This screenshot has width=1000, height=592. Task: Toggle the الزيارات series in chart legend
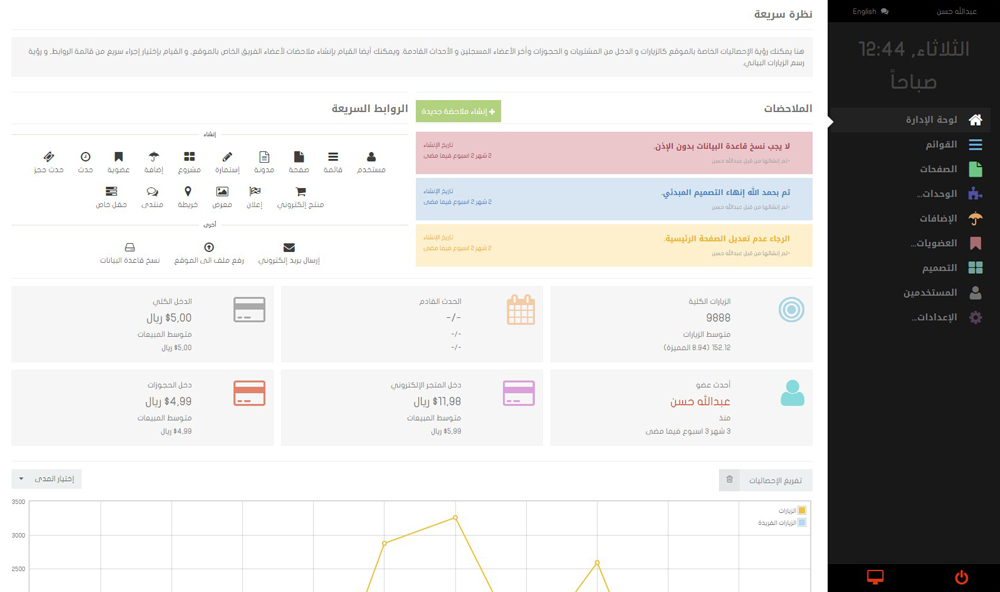(787, 509)
